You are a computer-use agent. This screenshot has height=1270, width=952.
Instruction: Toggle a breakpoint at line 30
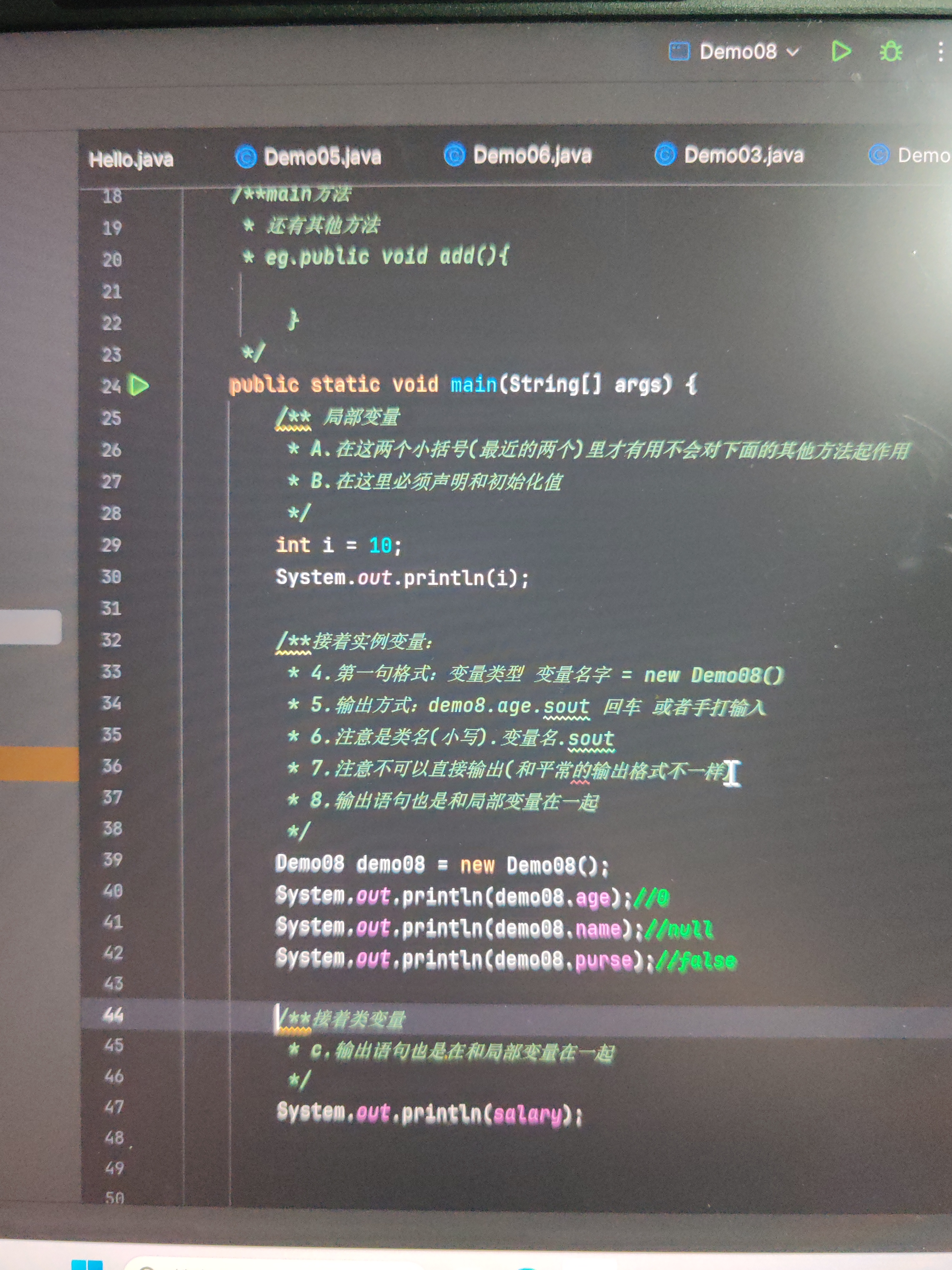click(x=112, y=577)
